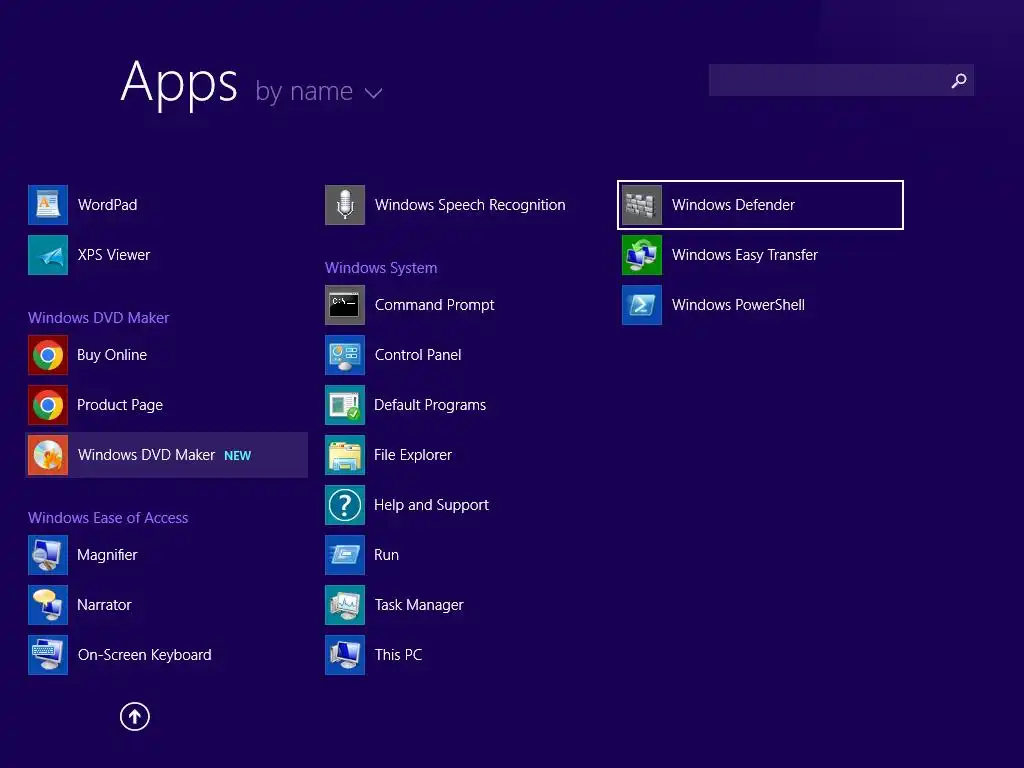Open the WordPad app icon
The height and width of the screenshot is (768, 1024).
tap(48, 204)
